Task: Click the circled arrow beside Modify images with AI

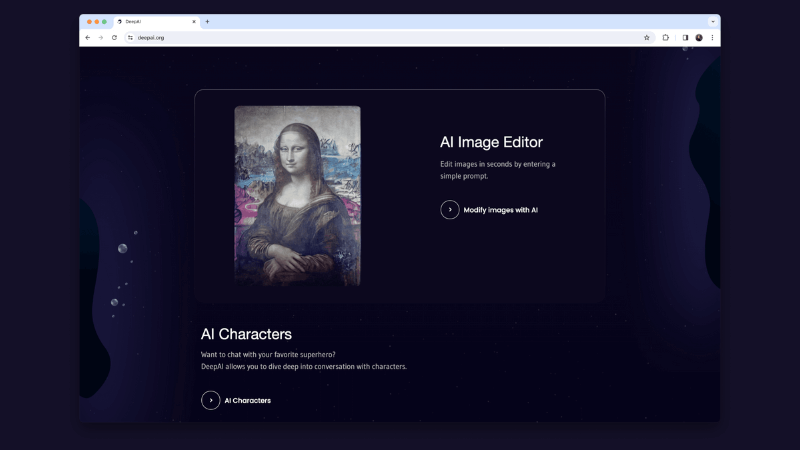Action: 449,210
